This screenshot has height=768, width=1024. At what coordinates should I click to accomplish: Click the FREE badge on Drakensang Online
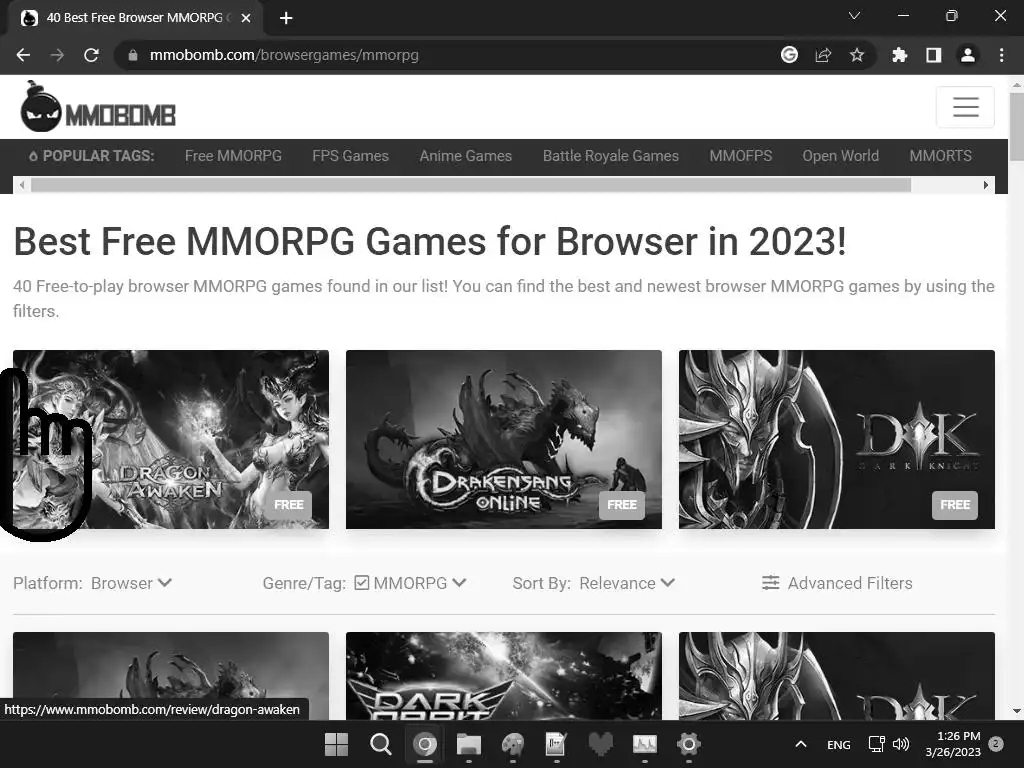(x=622, y=505)
